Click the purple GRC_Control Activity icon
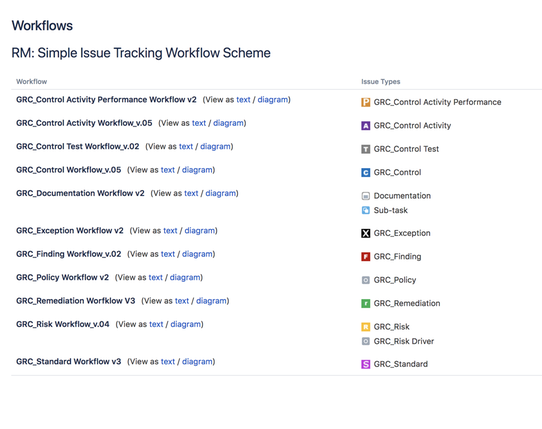 pyautogui.click(x=365, y=126)
